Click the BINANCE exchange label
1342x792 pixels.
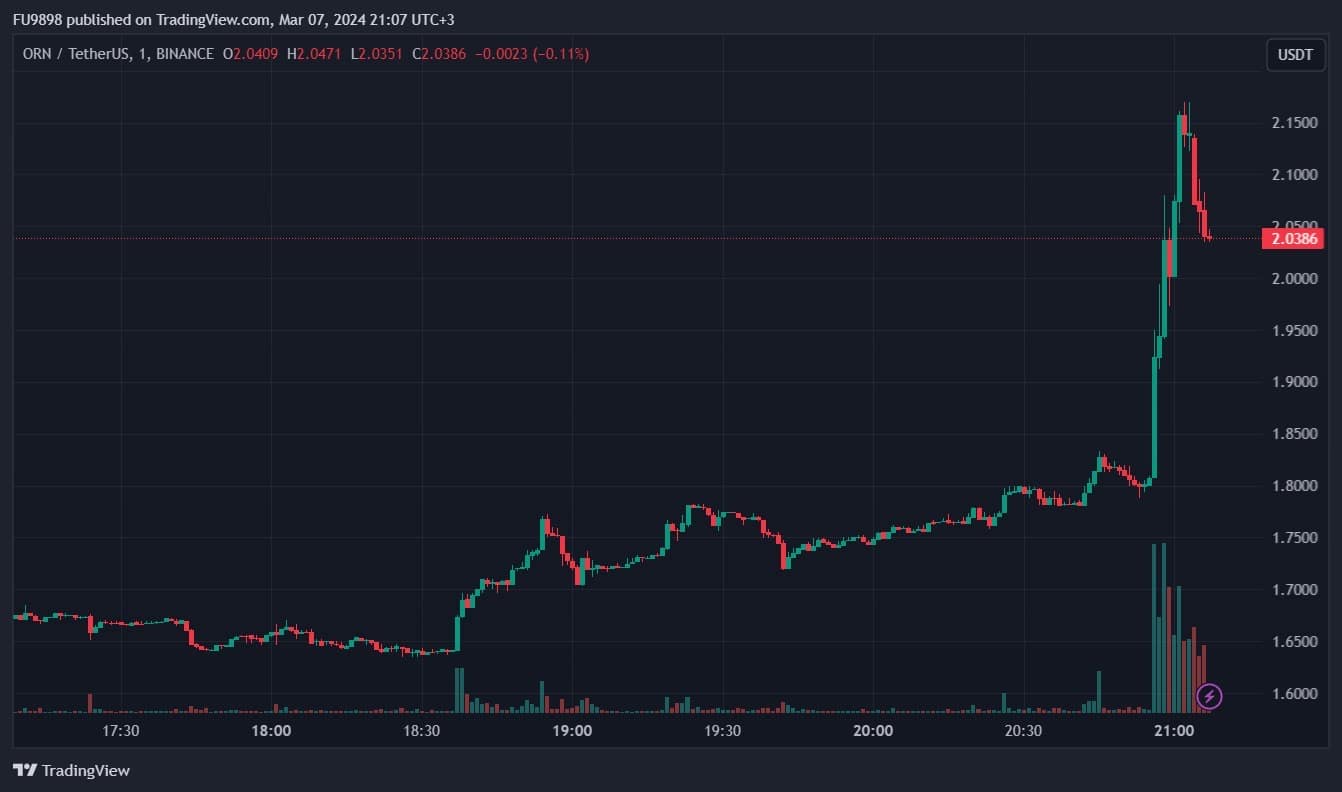[185, 54]
